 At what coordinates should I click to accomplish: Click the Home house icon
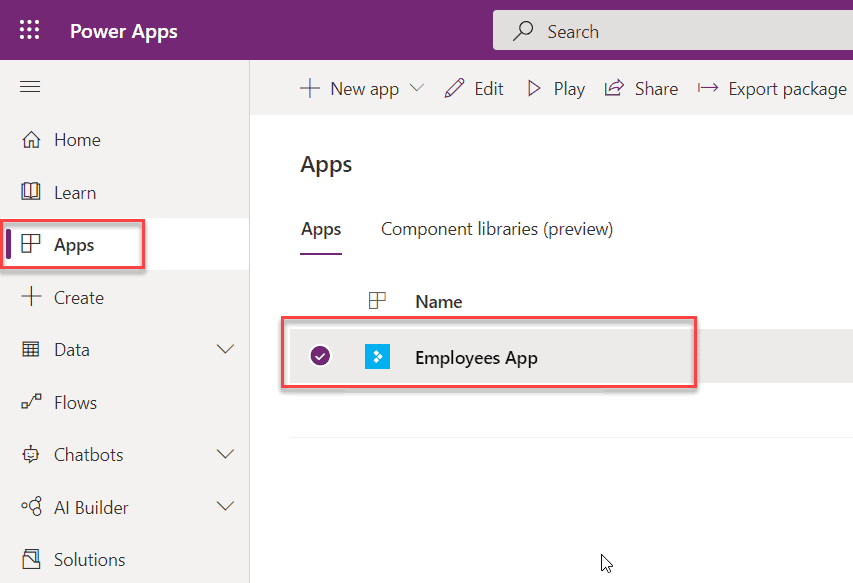[31, 140]
